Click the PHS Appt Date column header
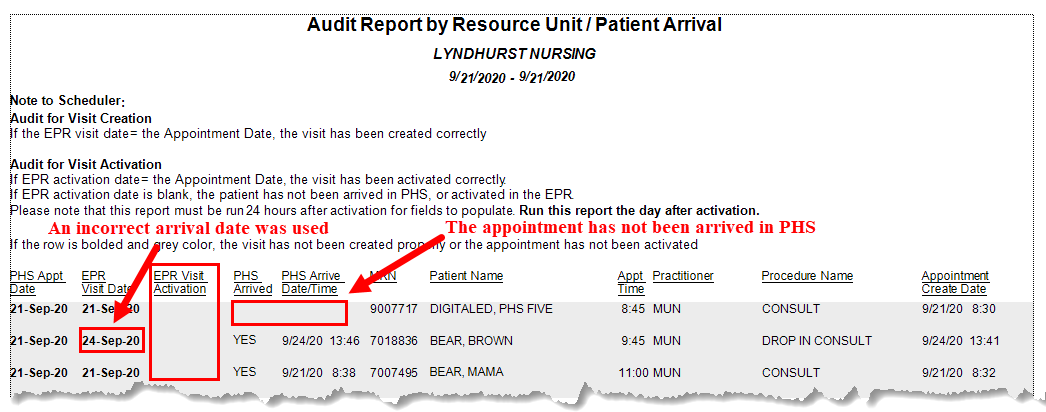This screenshot has height=412, width=1046. tap(37, 283)
